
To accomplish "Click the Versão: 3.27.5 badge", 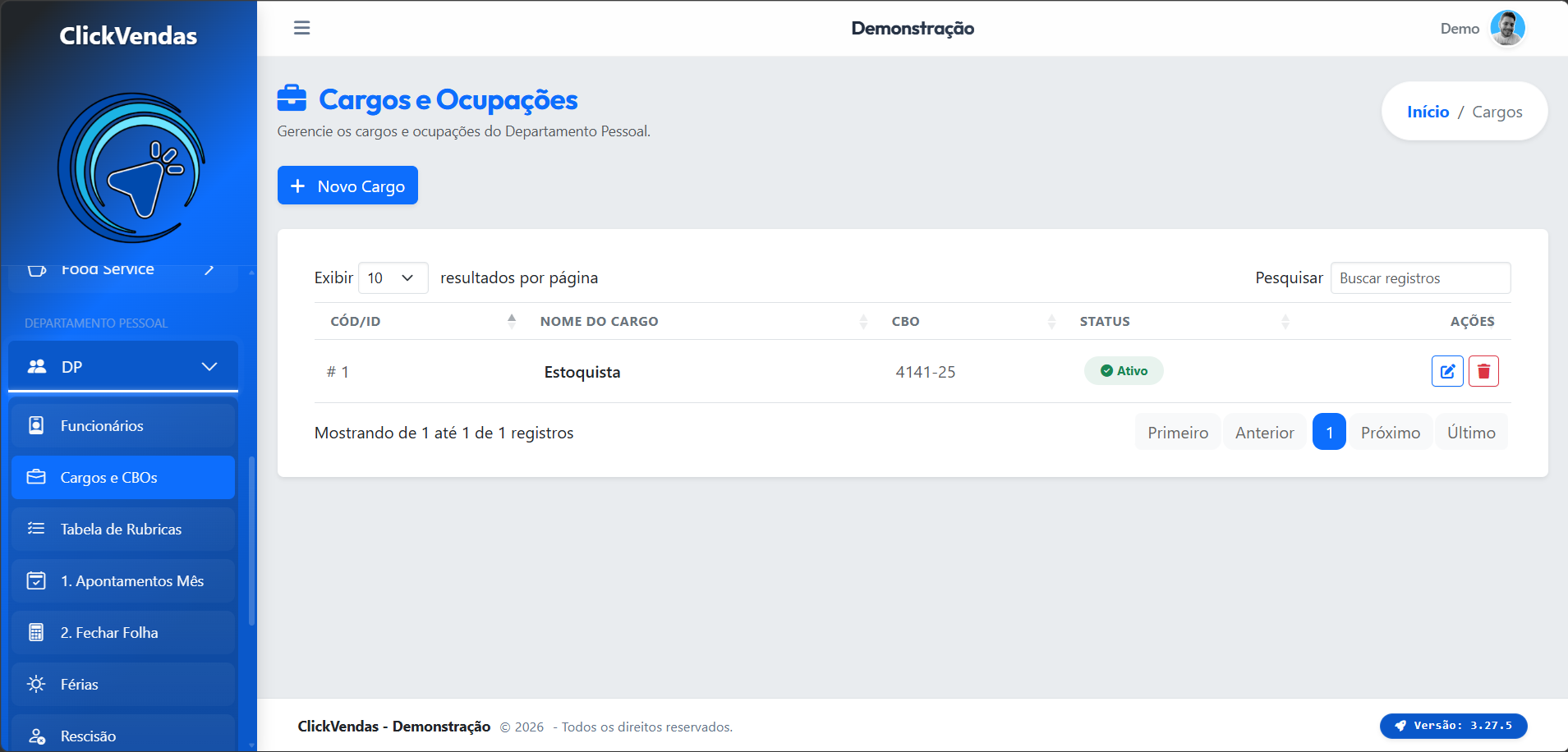I will [x=1453, y=726].
